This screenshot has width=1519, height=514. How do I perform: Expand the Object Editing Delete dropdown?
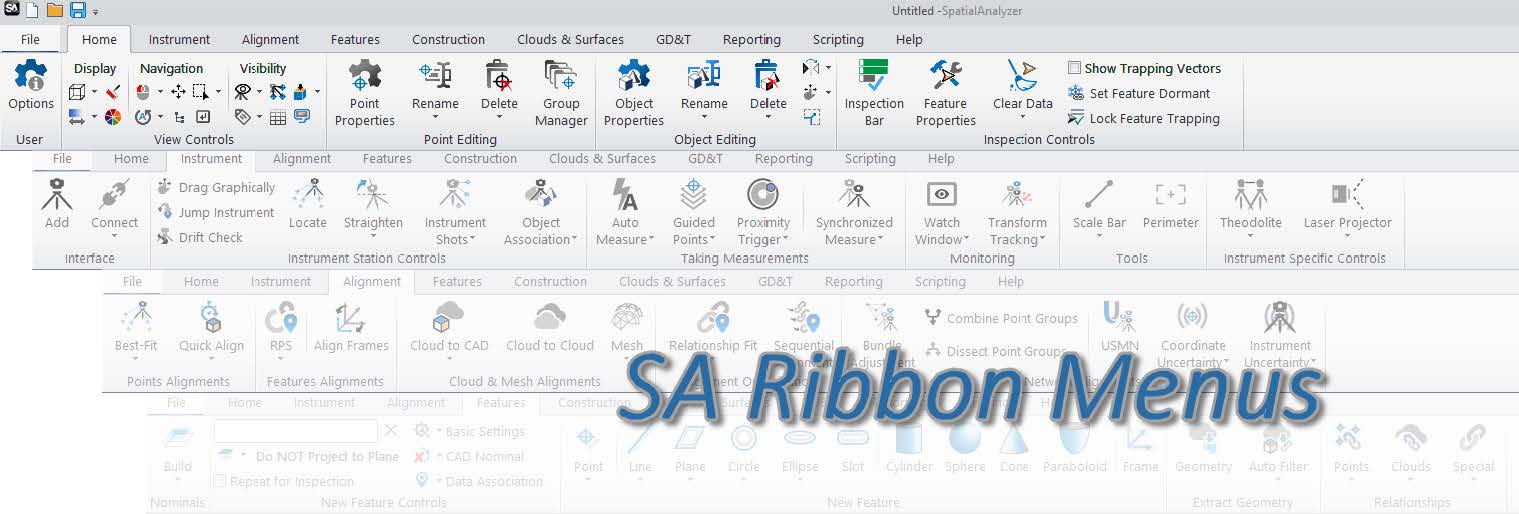point(768,114)
